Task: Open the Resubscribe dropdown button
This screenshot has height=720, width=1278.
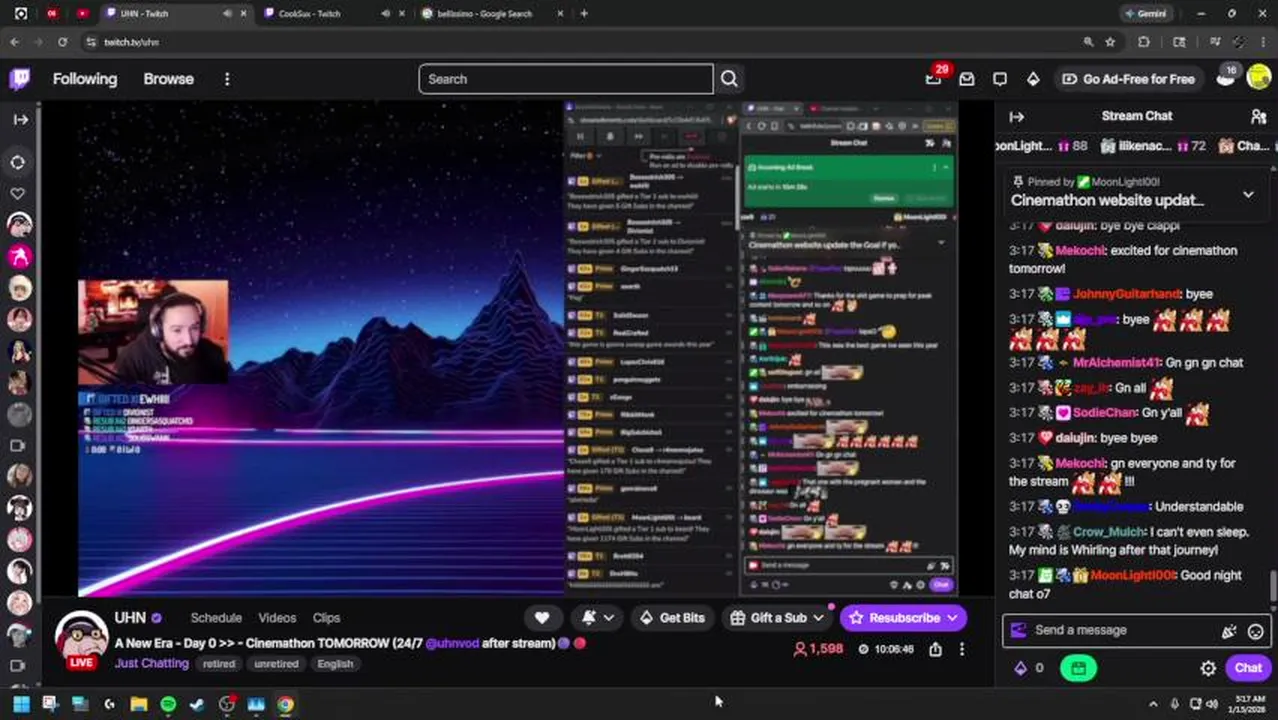Action: pos(904,618)
